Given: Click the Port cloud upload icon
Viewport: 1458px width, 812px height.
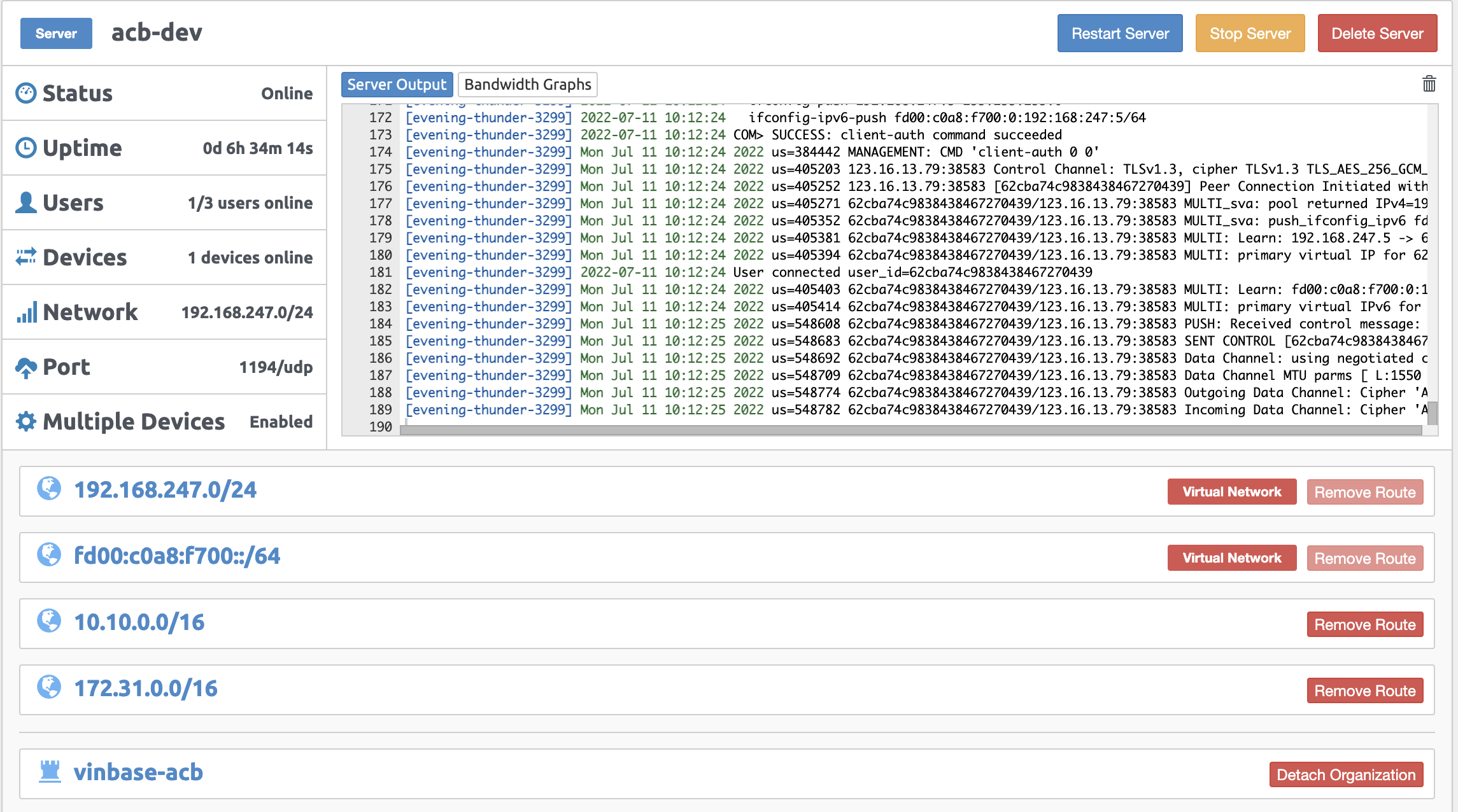Looking at the screenshot, I should [x=26, y=367].
